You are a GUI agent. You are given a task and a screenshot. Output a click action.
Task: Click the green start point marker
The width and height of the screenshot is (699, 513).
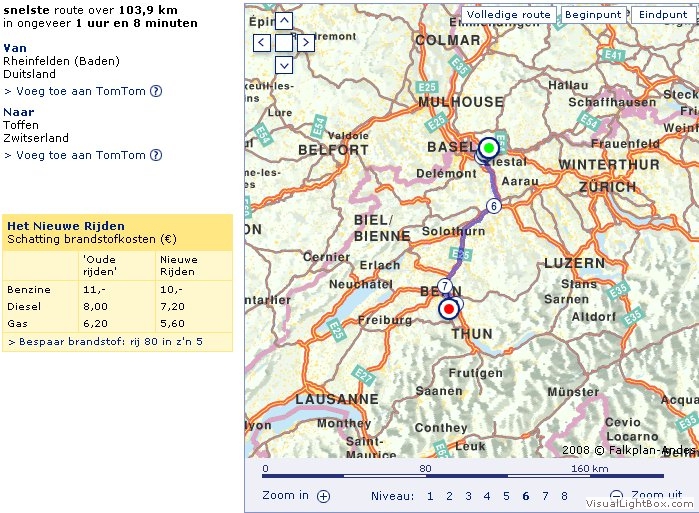489,148
